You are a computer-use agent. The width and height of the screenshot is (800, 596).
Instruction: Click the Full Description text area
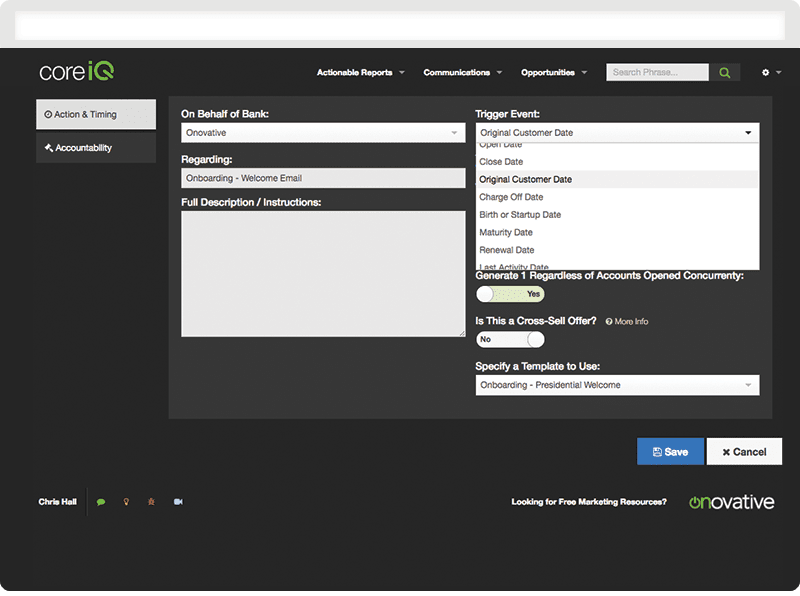323,274
